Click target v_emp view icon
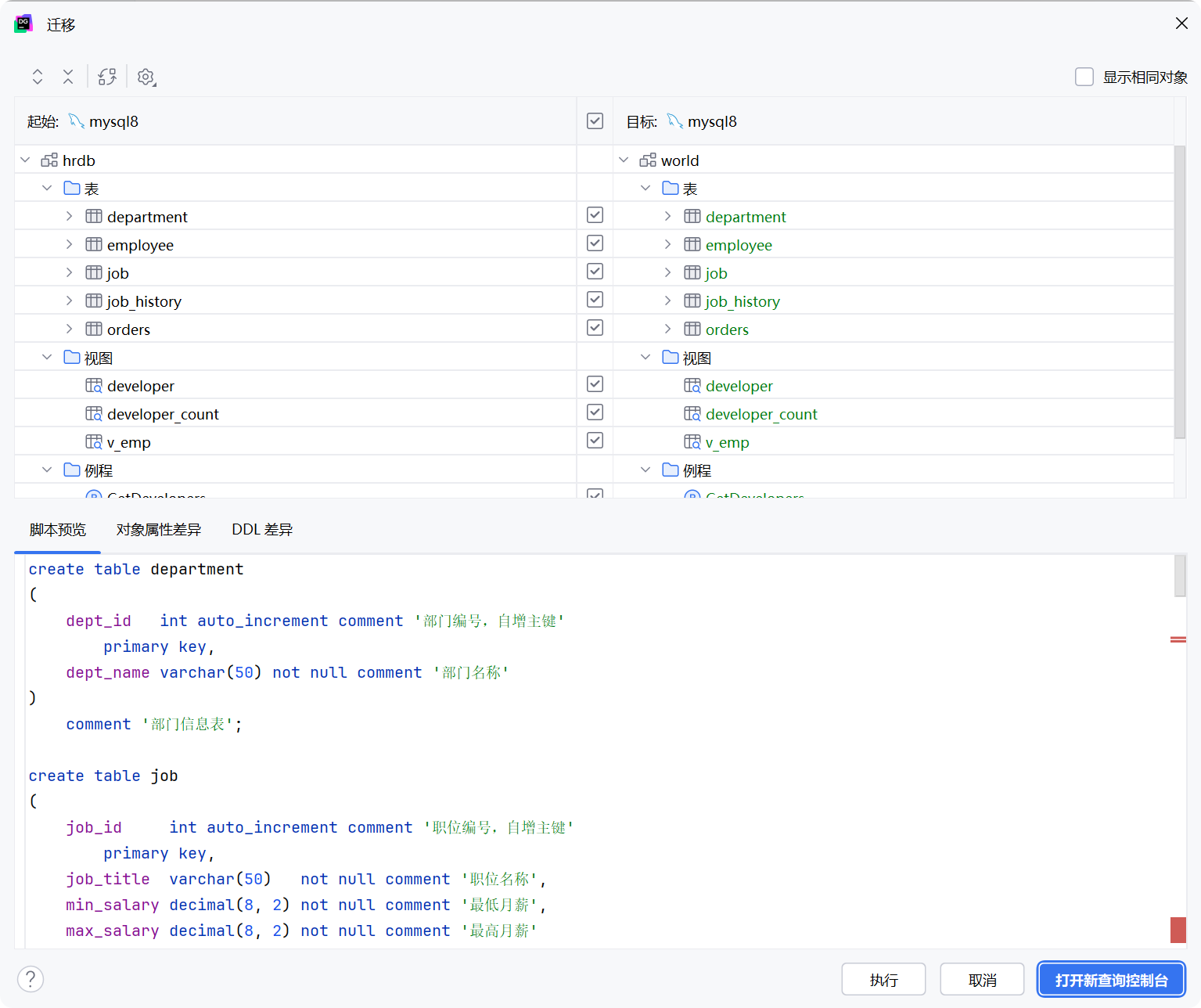The height and width of the screenshot is (1008, 1201). click(692, 441)
